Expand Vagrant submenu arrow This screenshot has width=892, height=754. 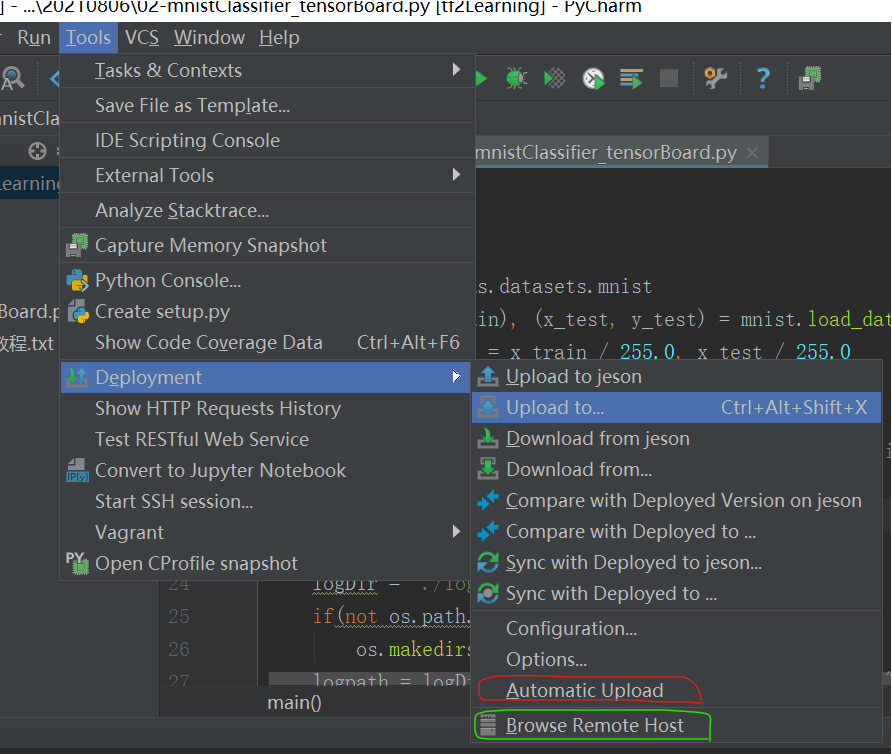pos(456,532)
